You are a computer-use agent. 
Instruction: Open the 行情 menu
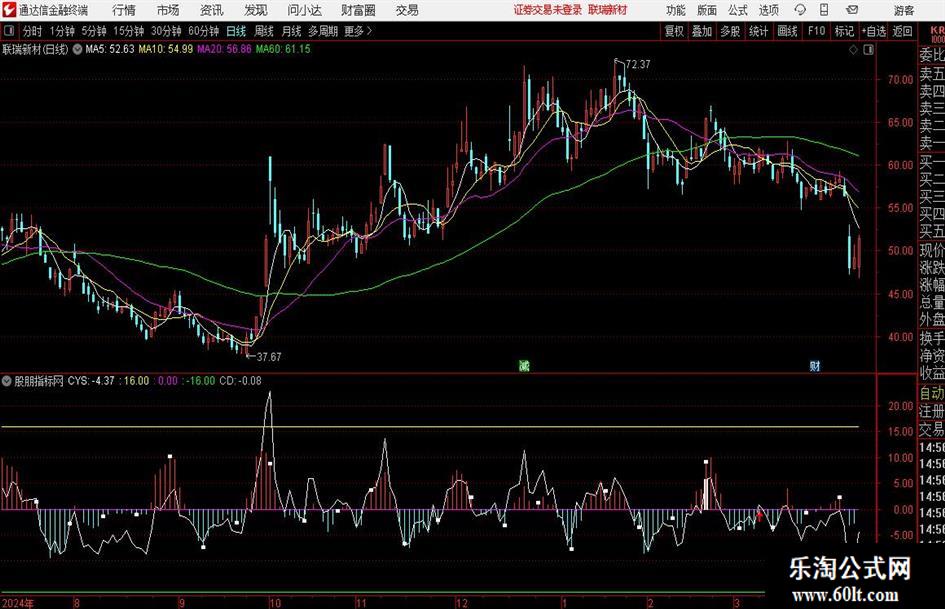point(124,10)
